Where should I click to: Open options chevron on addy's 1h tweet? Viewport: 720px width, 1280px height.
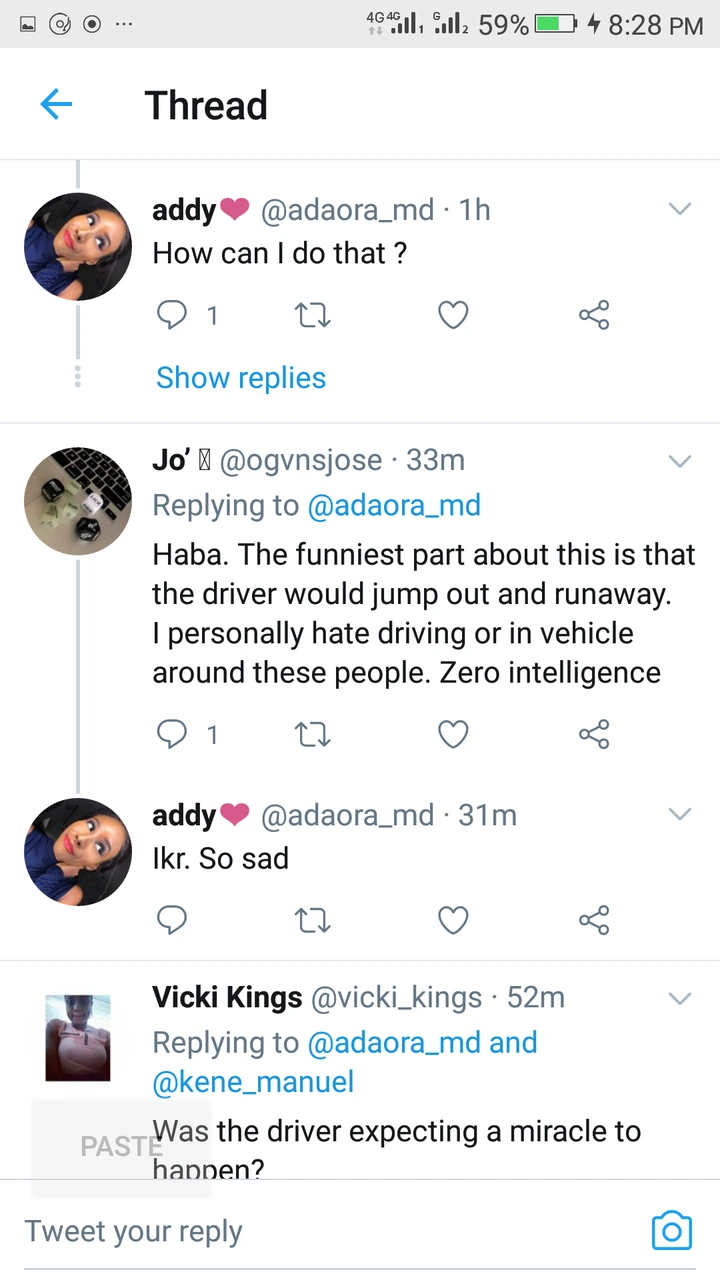[680, 209]
